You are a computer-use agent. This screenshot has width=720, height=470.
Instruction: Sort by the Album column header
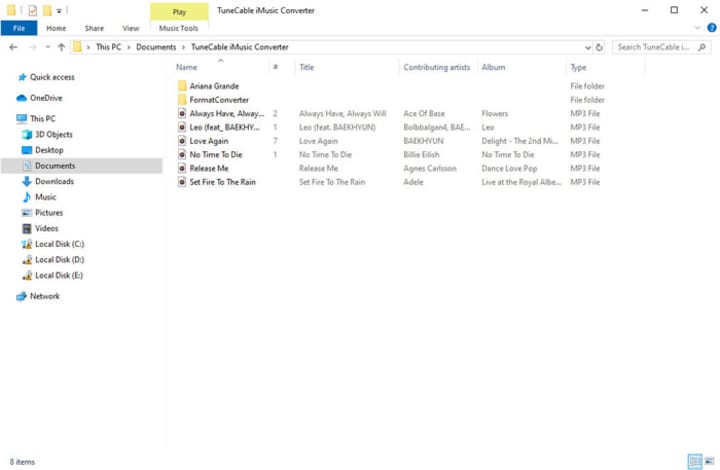click(494, 67)
